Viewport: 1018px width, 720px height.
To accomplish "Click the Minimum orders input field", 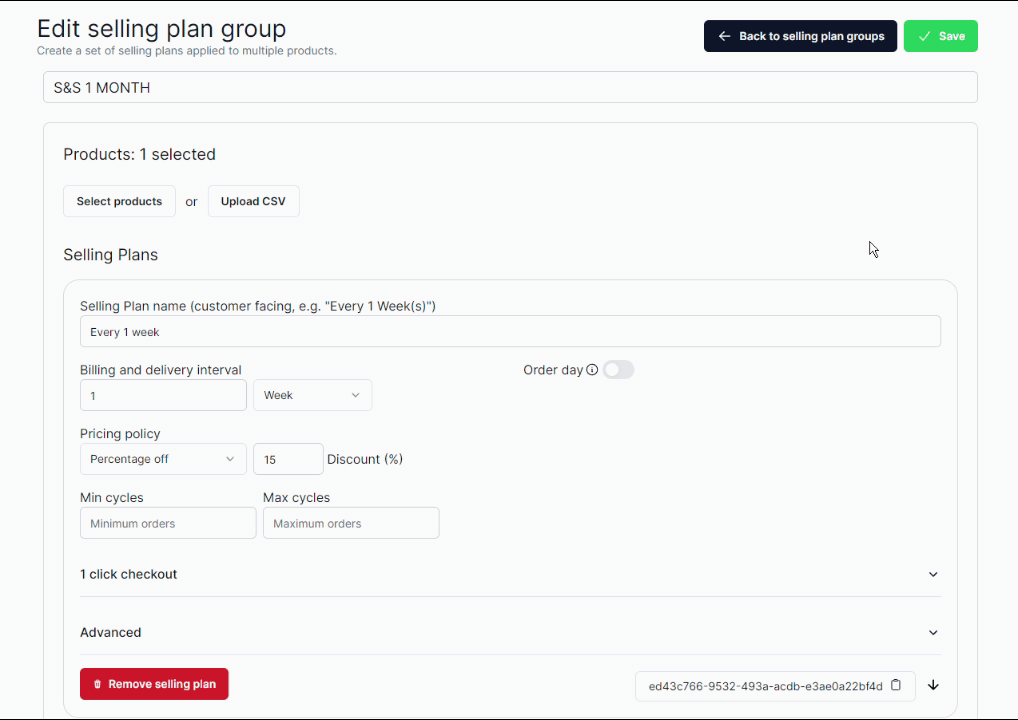I will [x=168, y=523].
